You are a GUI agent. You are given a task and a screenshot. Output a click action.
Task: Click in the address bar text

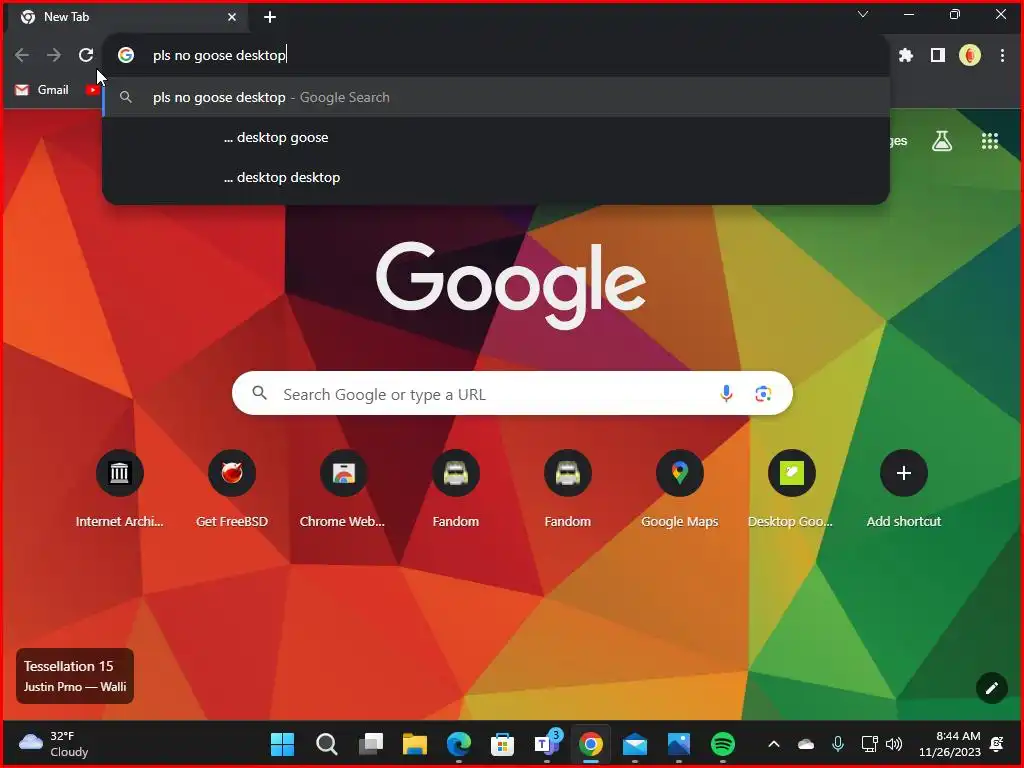219,56
